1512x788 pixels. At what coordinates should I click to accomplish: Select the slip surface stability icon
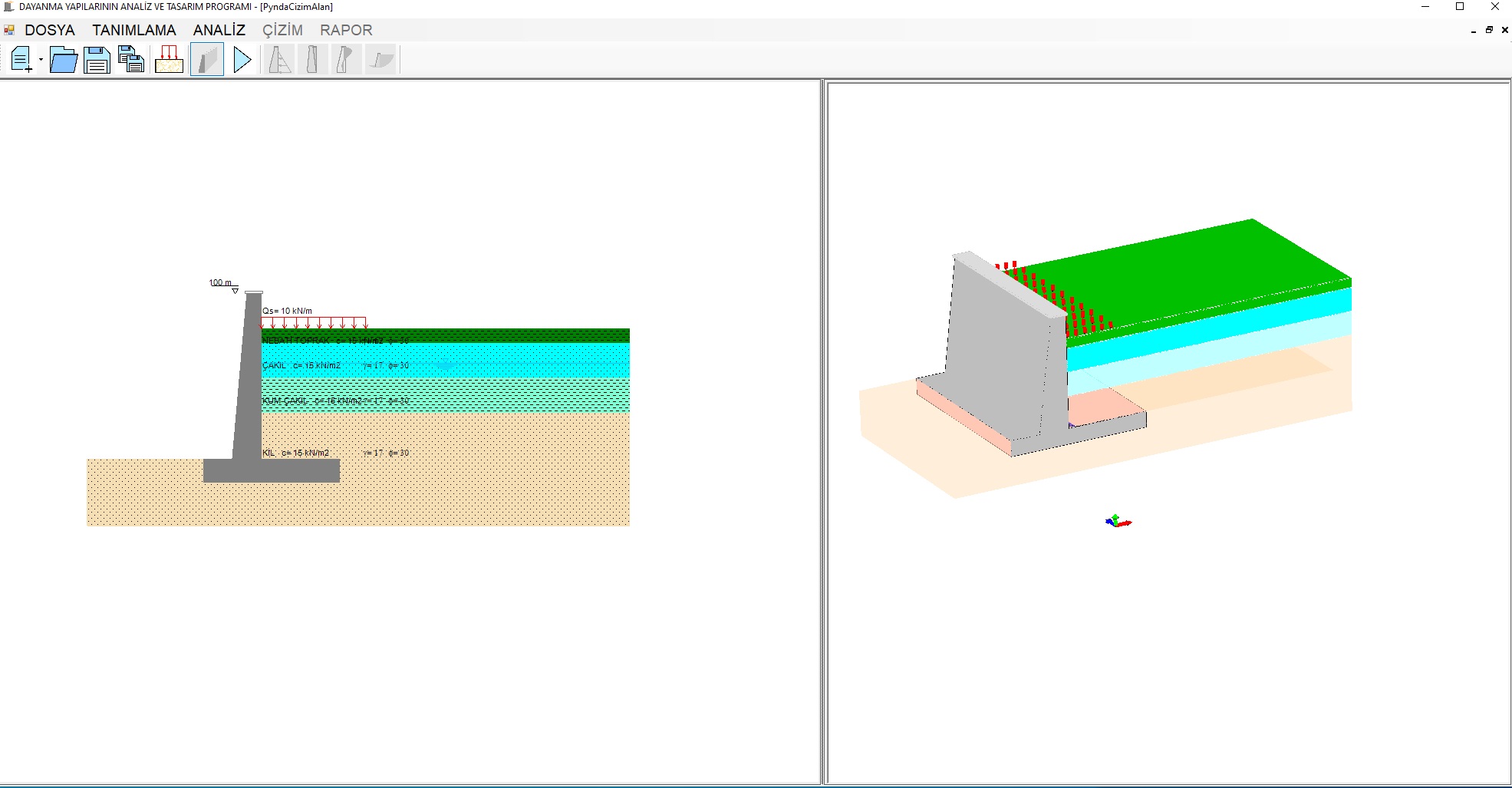[380, 60]
